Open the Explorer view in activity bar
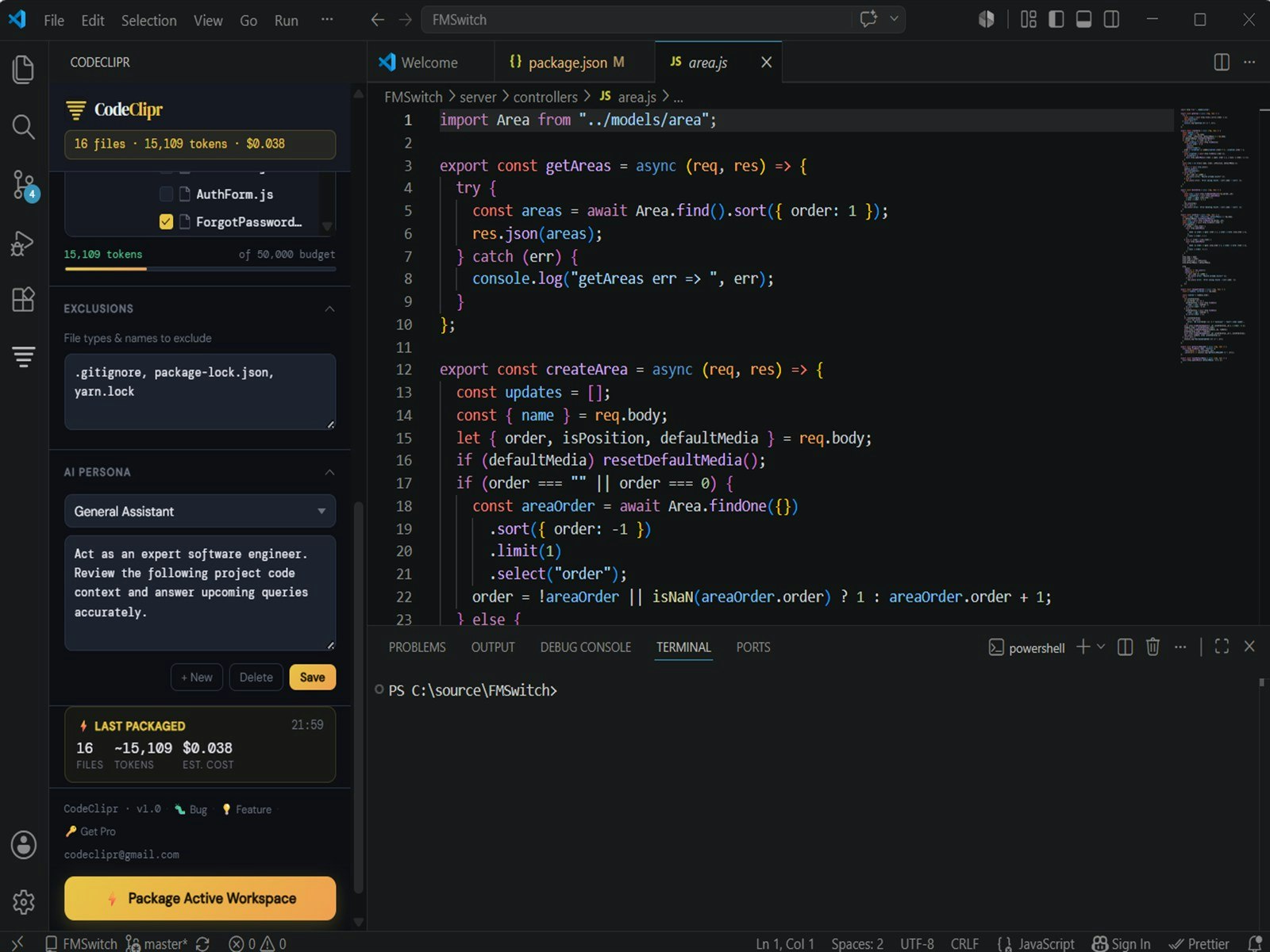This screenshot has width=1270, height=952. coord(24,69)
